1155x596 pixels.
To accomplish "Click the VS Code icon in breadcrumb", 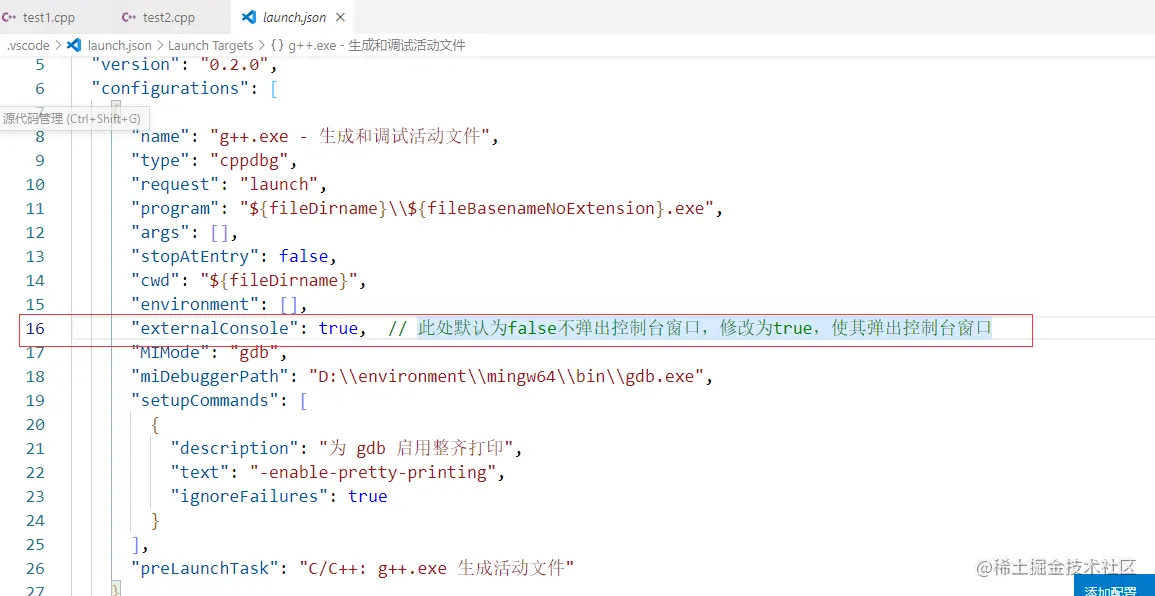I will coord(74,46).
